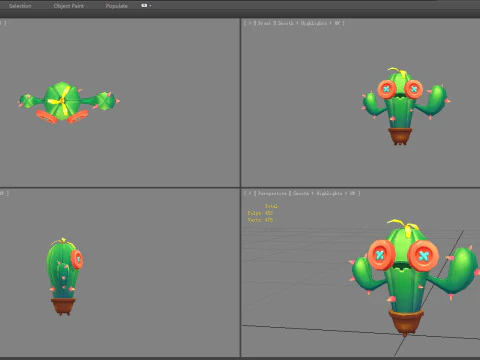The width and height of the screenshot is (480, 360).
Task: Open Perspective viewport Smooth + Highlights shading menu
Action: pyautogui.click(x=326, y=193)
